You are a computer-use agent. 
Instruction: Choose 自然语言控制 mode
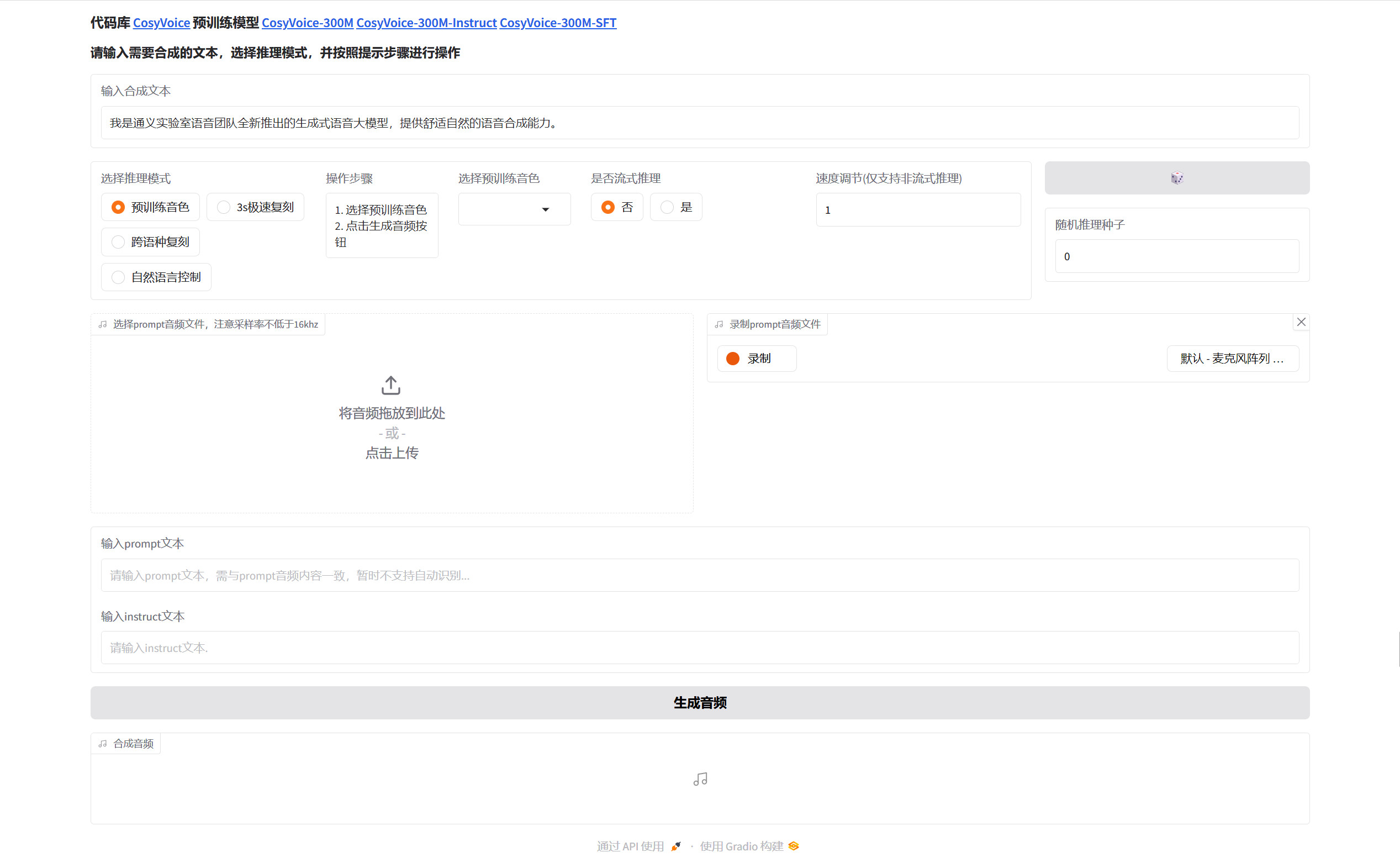pyautogui.click(x=118, y=277)
